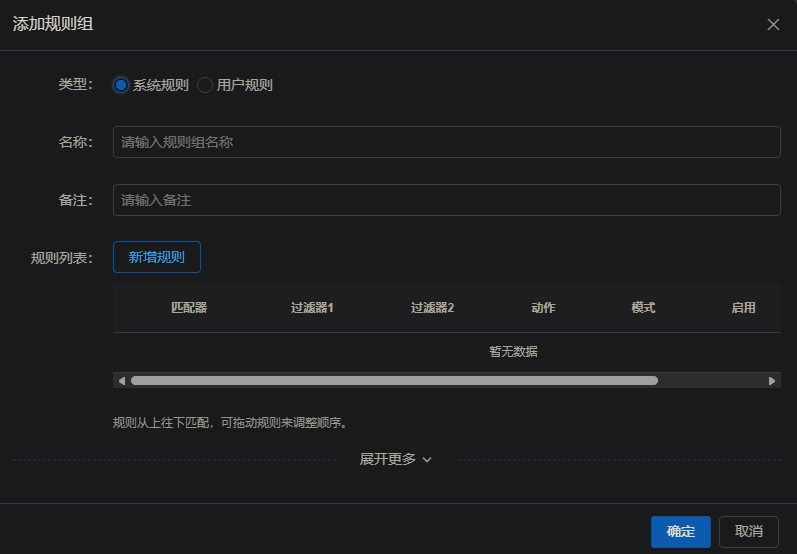The width and height of the screenshot is (797, 554).
Task: Click the 动作 column header
Action: coord(543,308)
